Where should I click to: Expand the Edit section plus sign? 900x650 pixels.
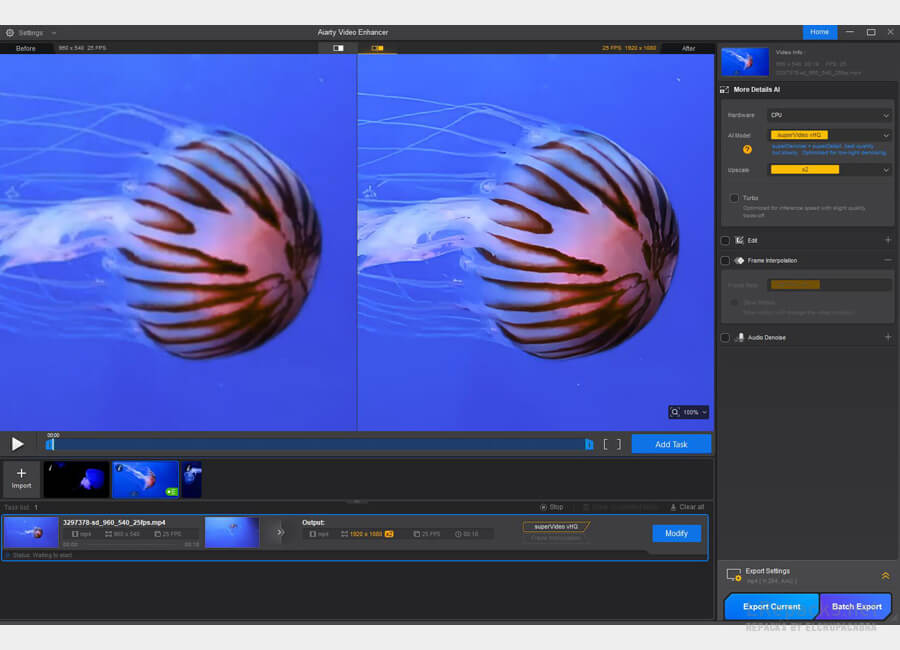[x=887, y=240]
